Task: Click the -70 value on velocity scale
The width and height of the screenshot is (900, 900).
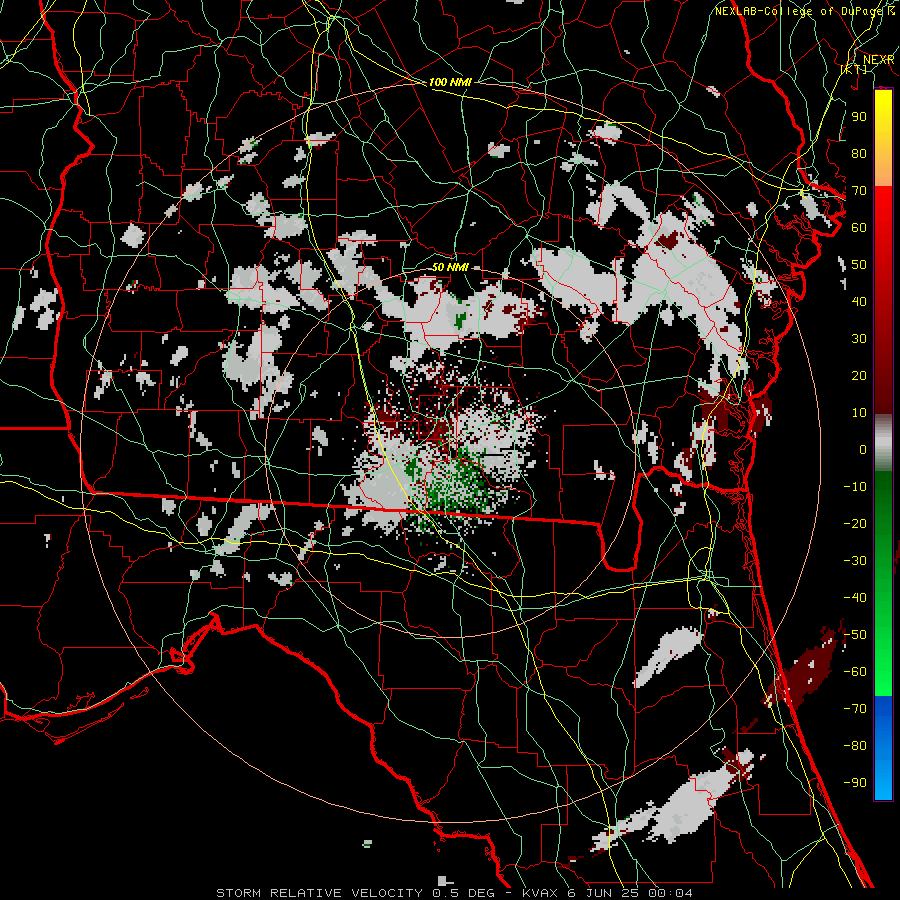Action: point(855,709)
